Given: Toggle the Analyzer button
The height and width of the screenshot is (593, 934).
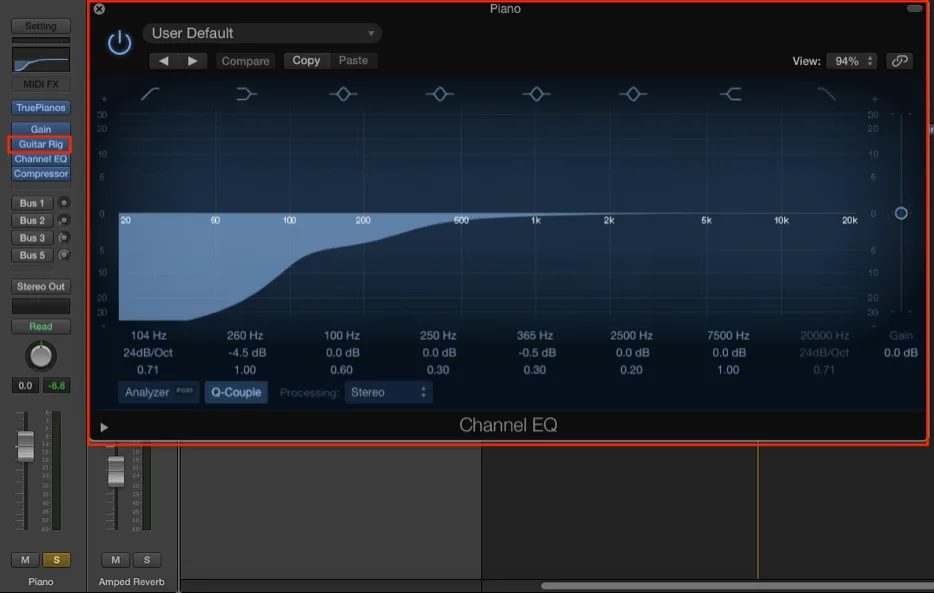Looking at the screenshot, I should click(158, 392).
